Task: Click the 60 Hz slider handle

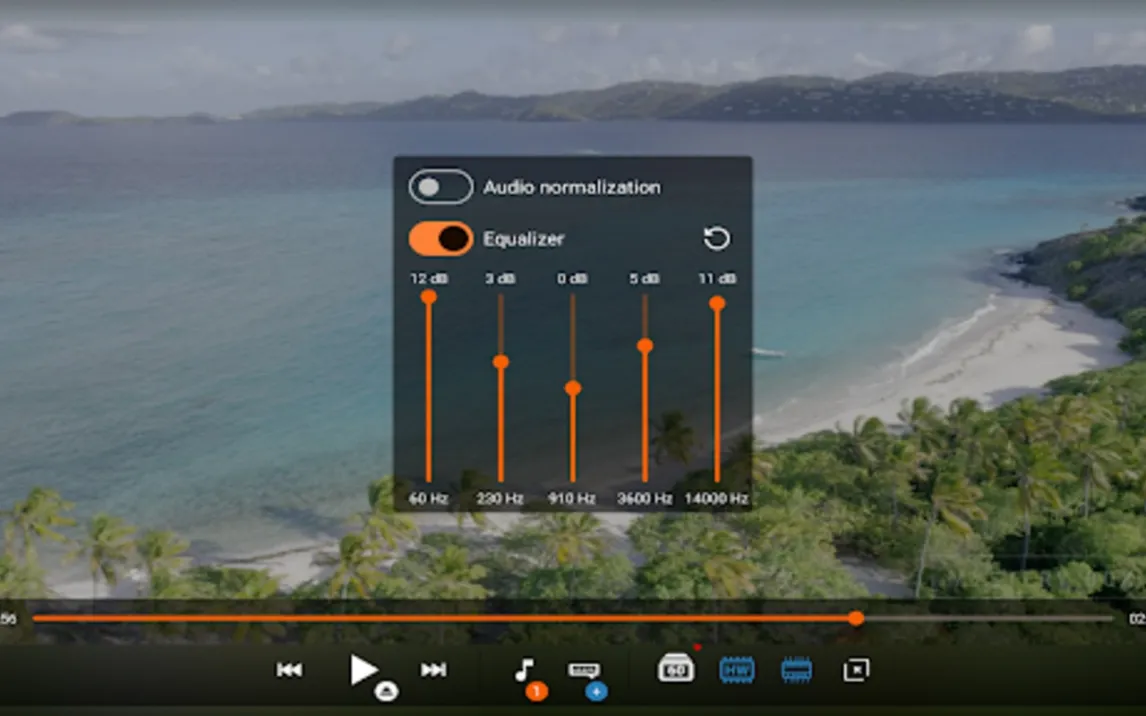Action: (428, 297)
